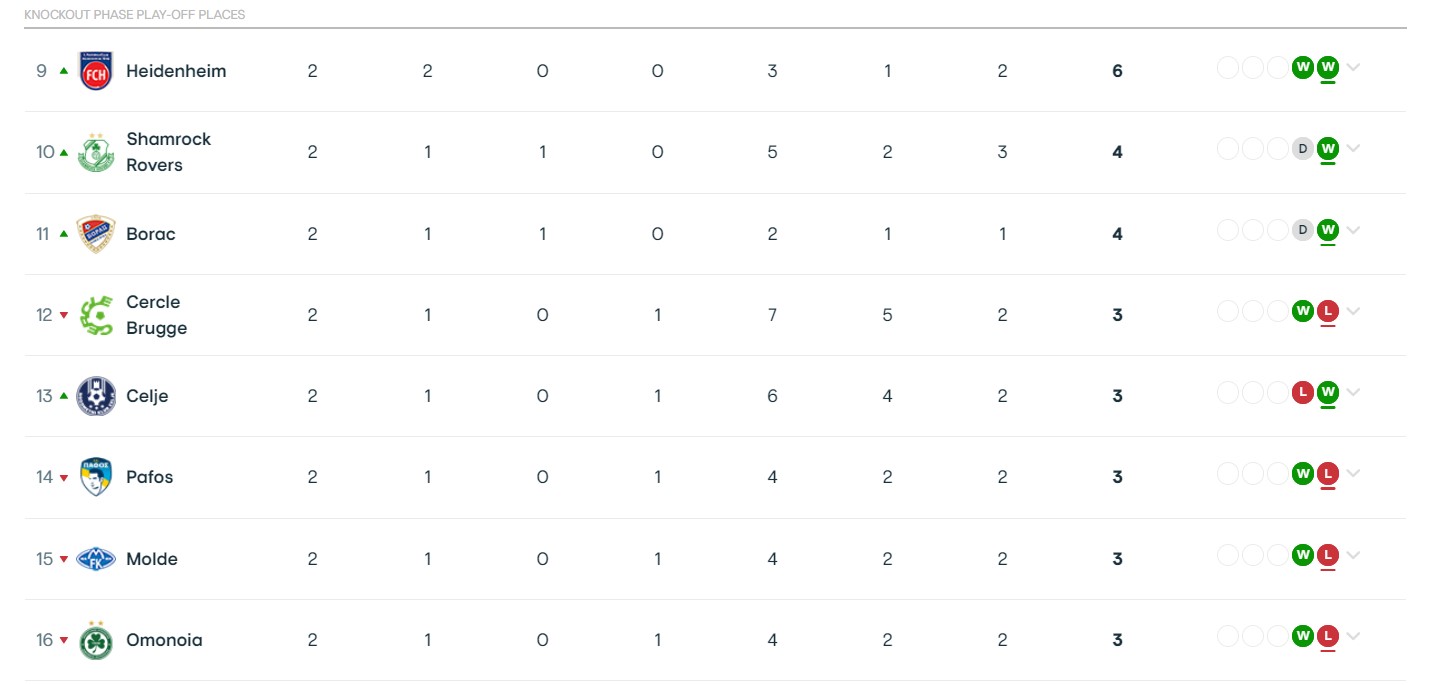Expand Omonoia's row details chevron
The width and height of the screenshot is (1430, 685).
[x=1353, y=636]
